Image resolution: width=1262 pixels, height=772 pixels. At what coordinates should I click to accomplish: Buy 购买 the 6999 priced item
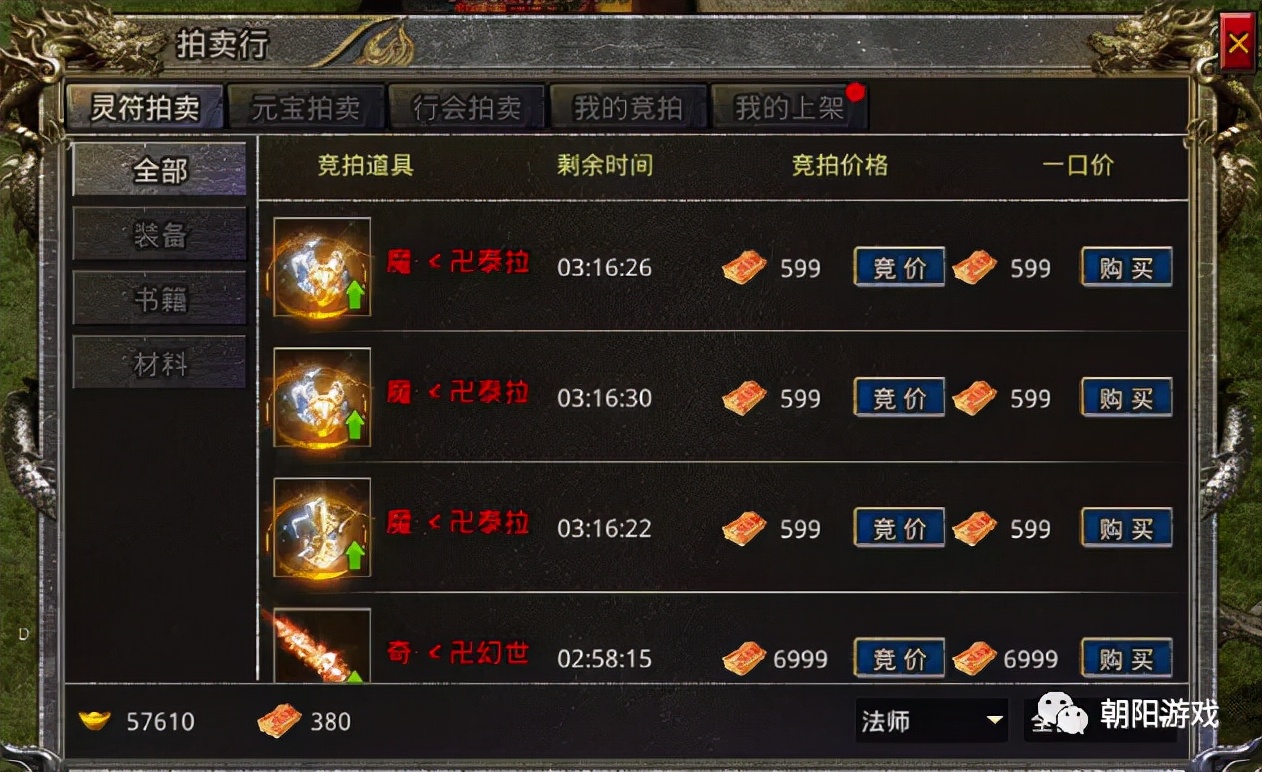[x=1127, y=659]
